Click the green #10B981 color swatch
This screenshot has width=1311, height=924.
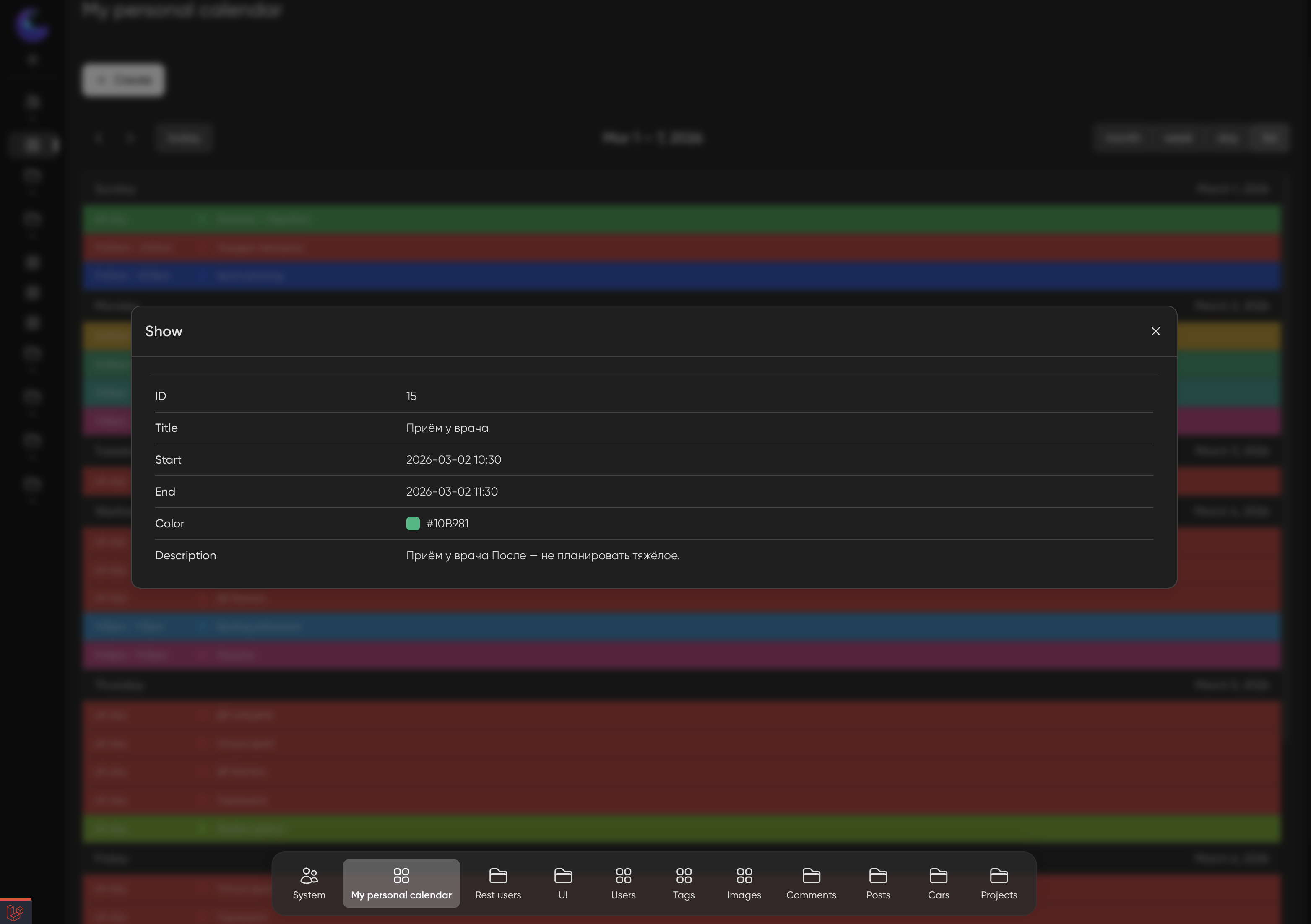pyautogui.click(x=413, y=523)
